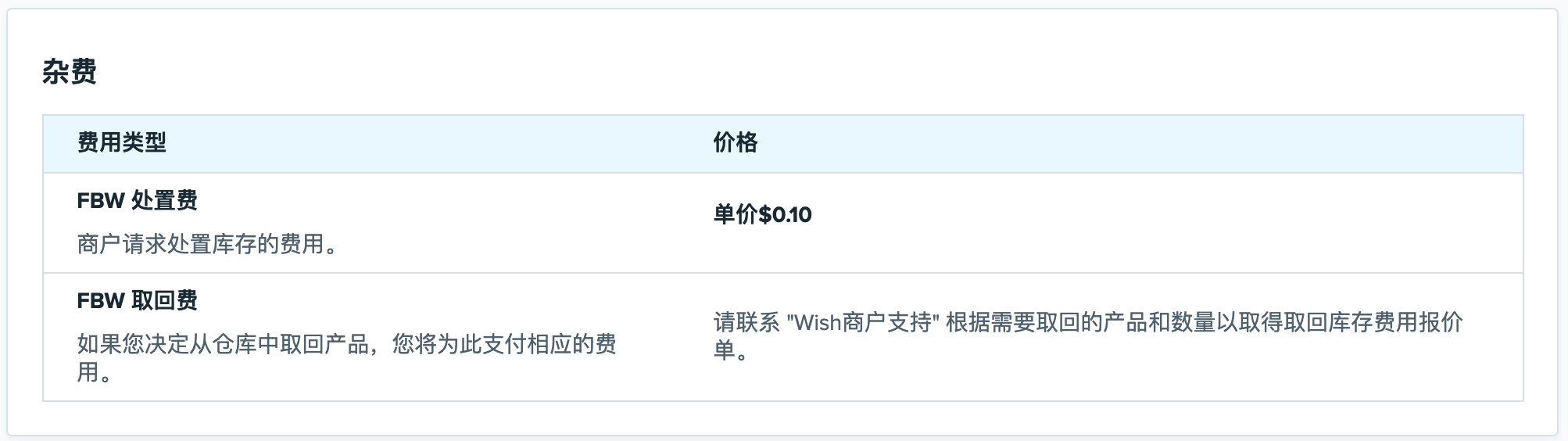
Task: Click the FBW 处置费 row title
Action: (x=137, y=200)
